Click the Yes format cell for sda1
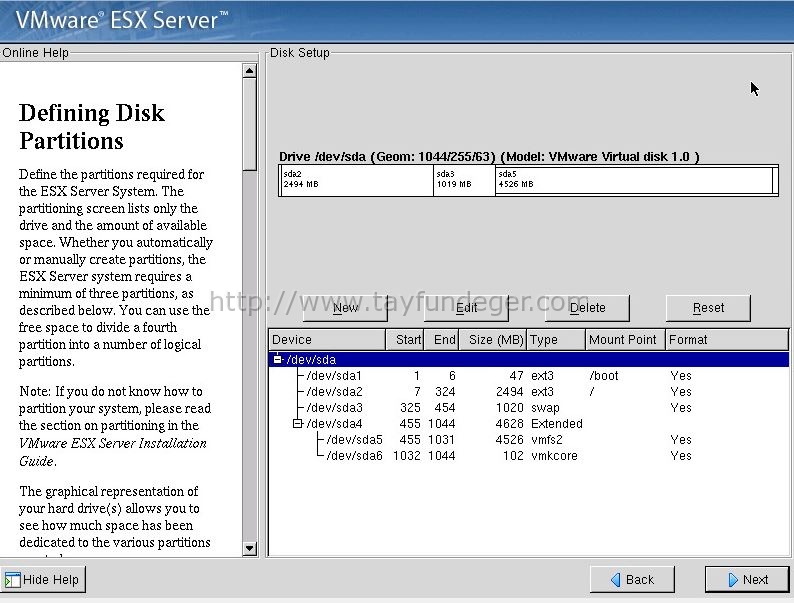 681,376
